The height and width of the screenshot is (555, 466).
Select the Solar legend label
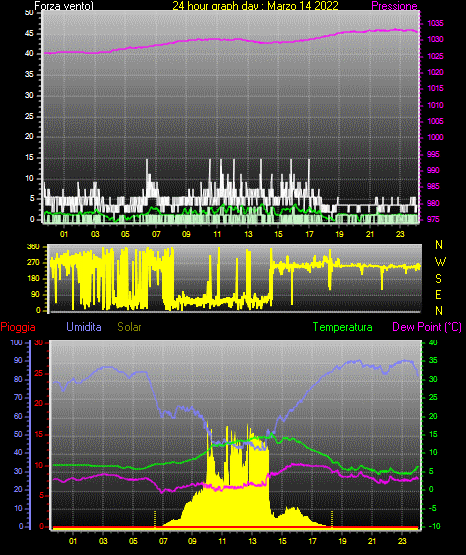click(x=129, y=327)
